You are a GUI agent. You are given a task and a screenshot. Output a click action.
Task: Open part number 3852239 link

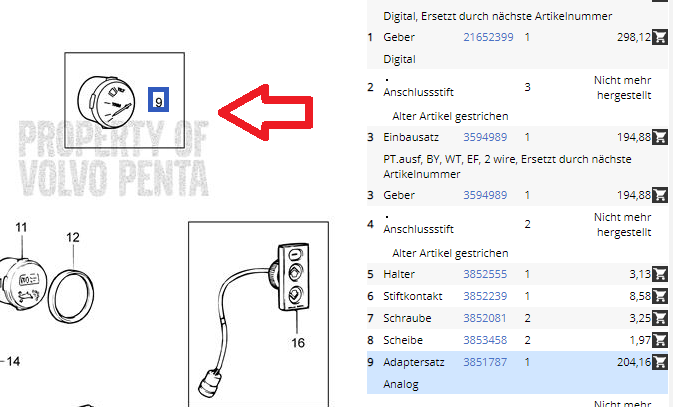(485, 296)
